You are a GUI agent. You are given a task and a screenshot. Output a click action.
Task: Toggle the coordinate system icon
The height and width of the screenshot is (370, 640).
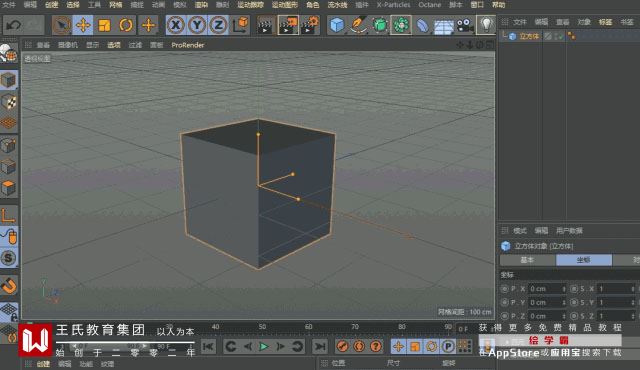pos(240,25)
